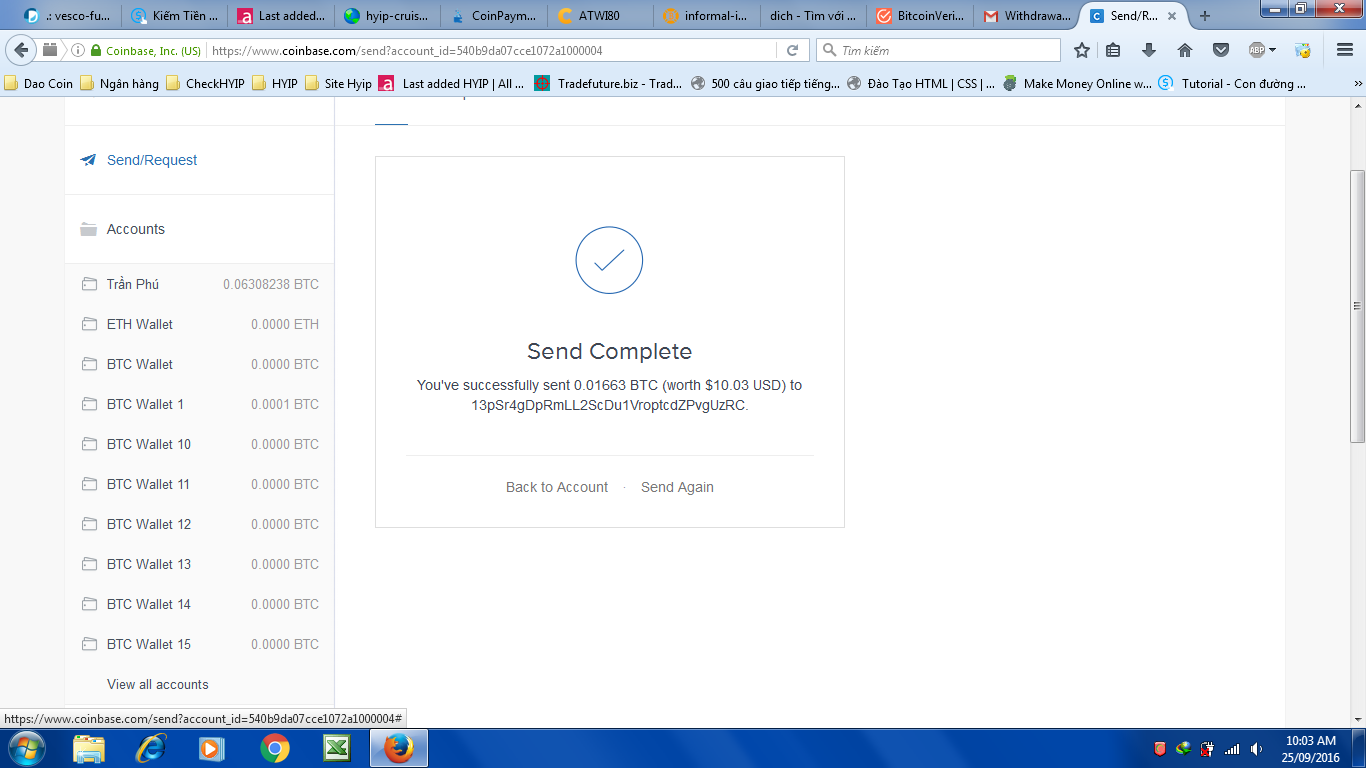
Task: Open Windows Explorer from the taskbar
Action: [89, 748]
